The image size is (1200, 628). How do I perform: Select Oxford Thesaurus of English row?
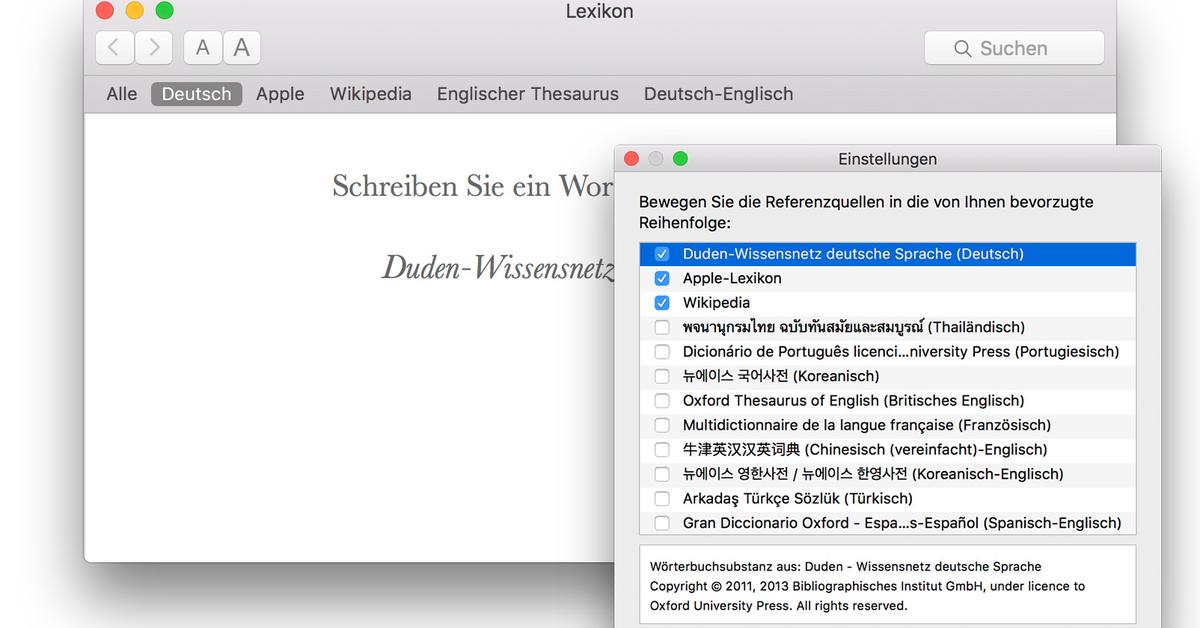pos(888,401)
